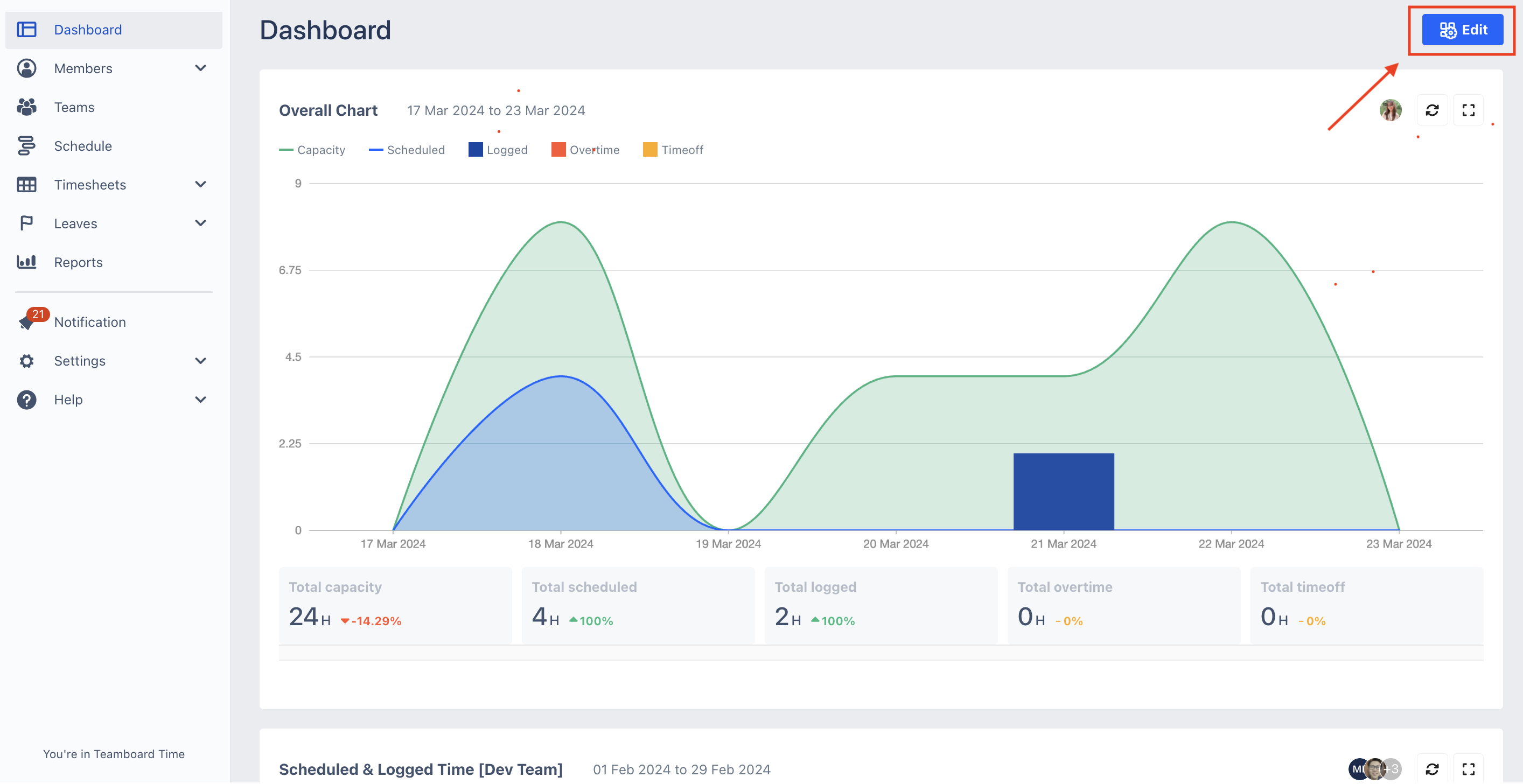This screenshot has height=784, width=1523.
Task: Click the user avatar on Overall Chart
Action: pyautogui.click(x=1390, y=110)
